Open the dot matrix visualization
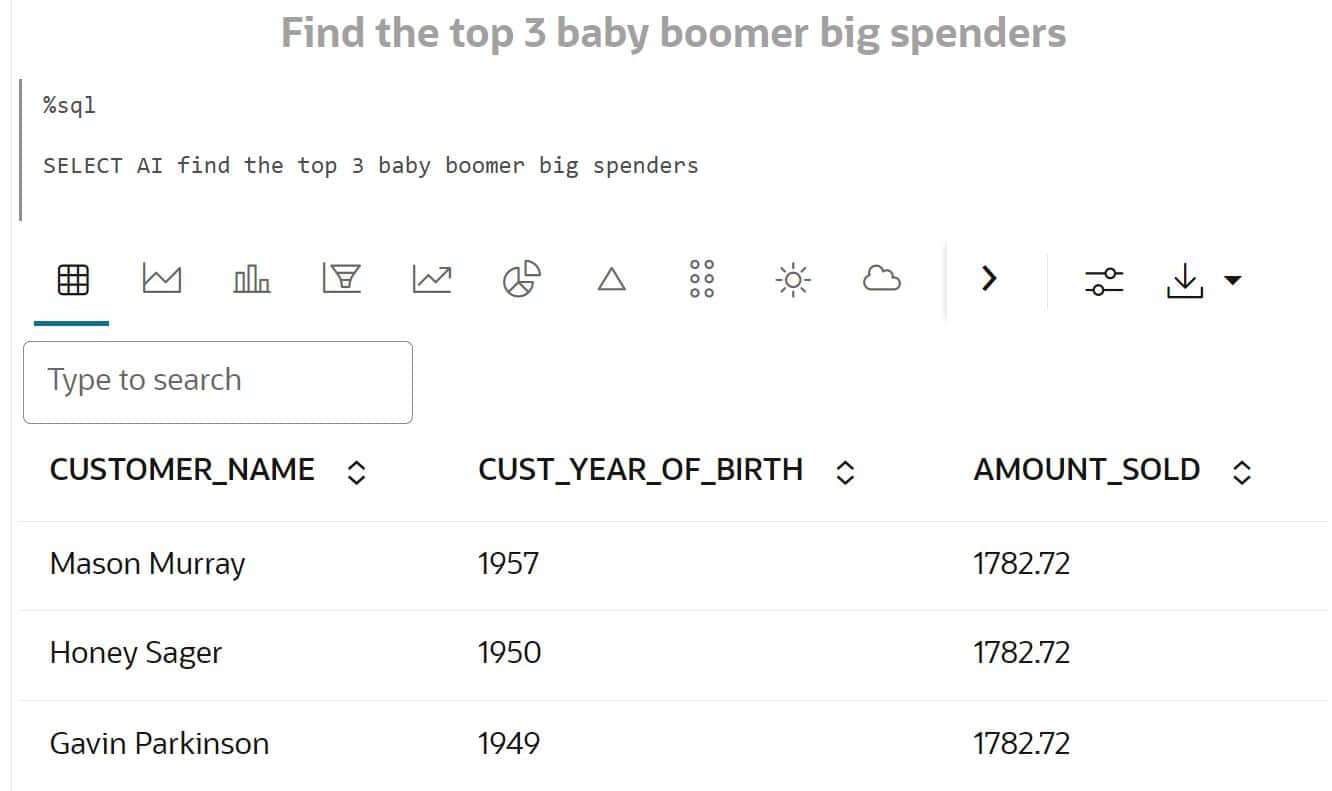This screenshot has height=791, width=1332. point(701,279)
